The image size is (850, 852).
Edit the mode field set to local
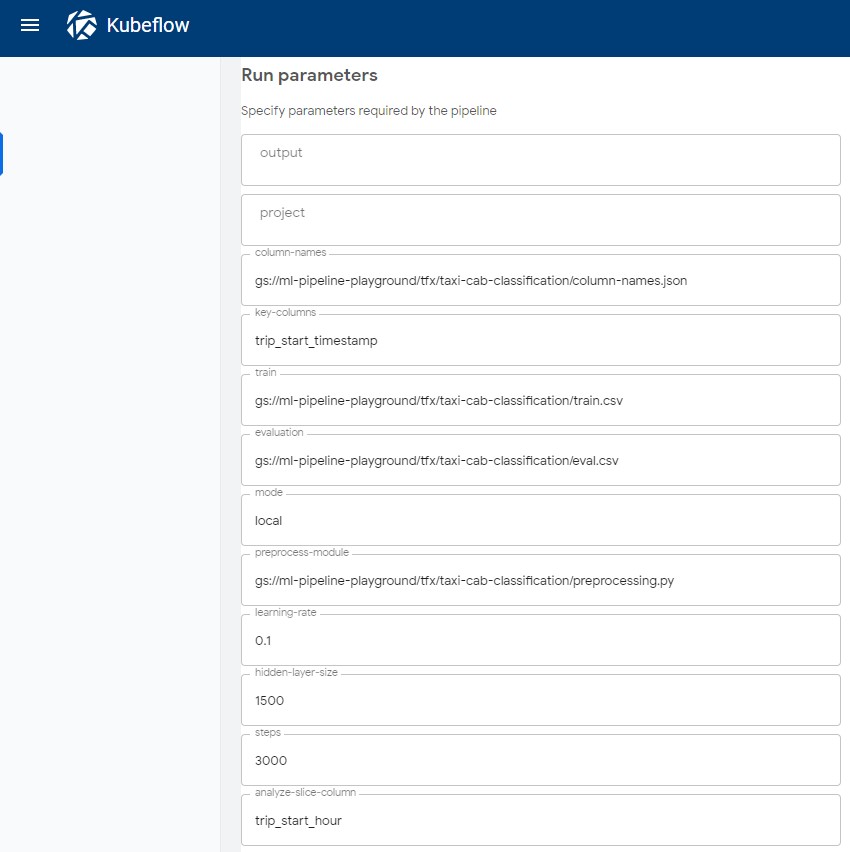(541, 520)
